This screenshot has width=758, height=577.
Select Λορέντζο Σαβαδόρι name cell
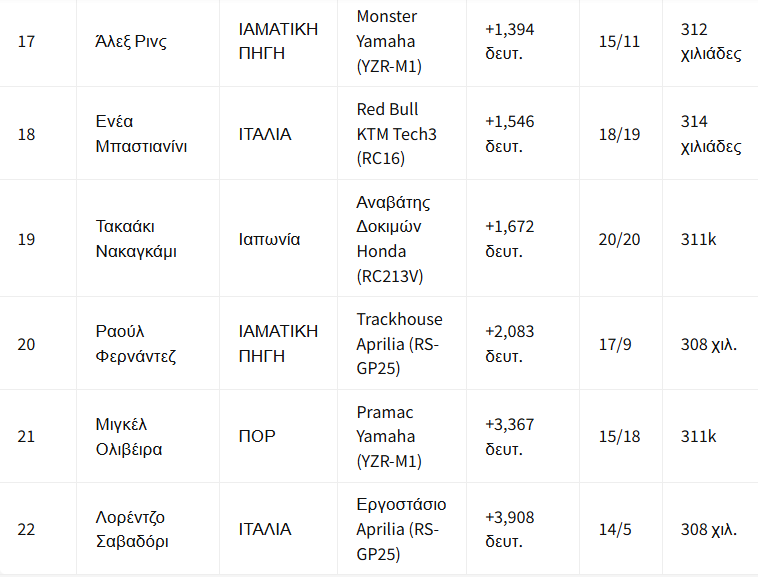[x=148, y=528]
